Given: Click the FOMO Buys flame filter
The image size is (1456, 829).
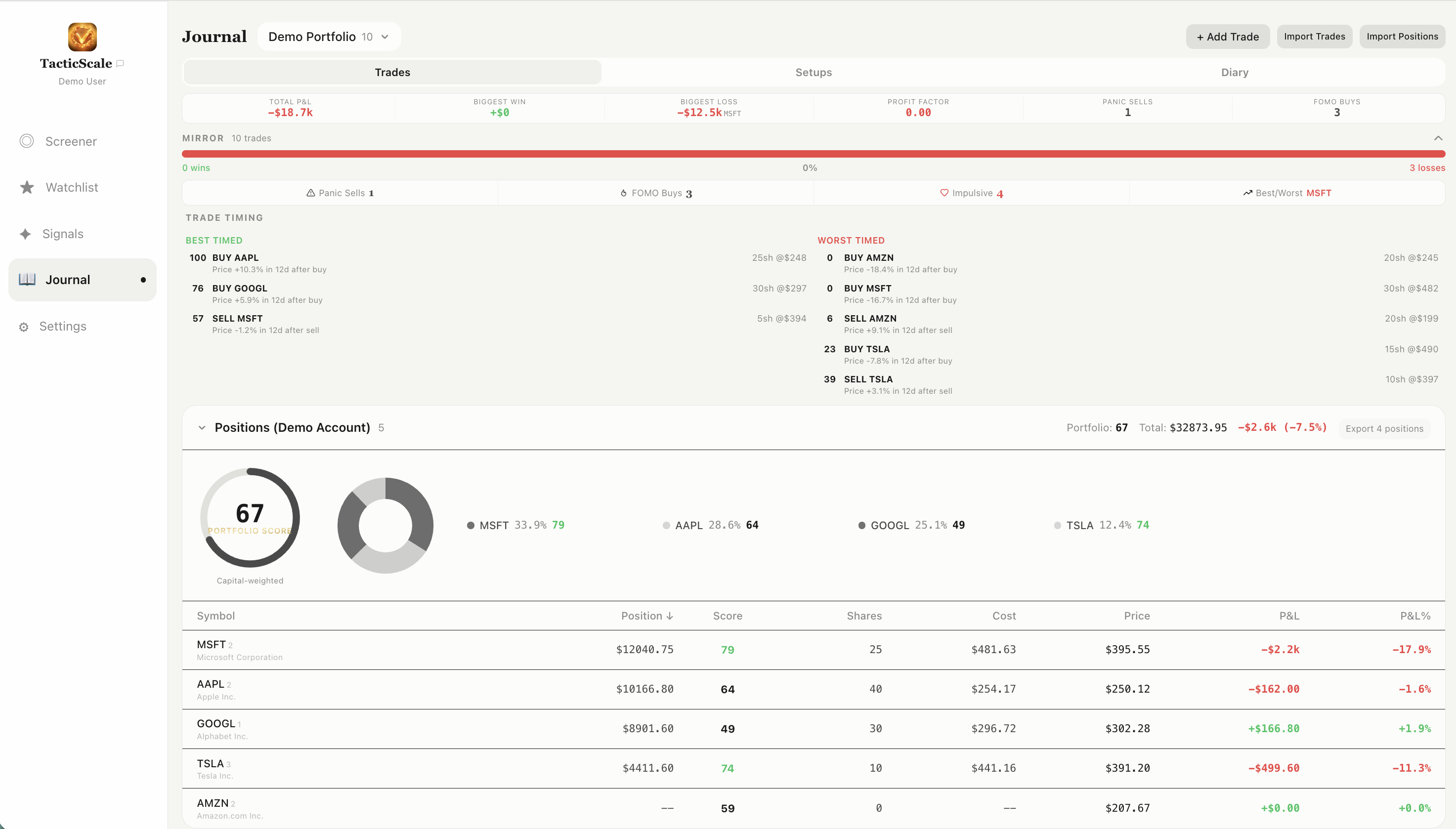Looking at the screenshot, I should [656, 193].
